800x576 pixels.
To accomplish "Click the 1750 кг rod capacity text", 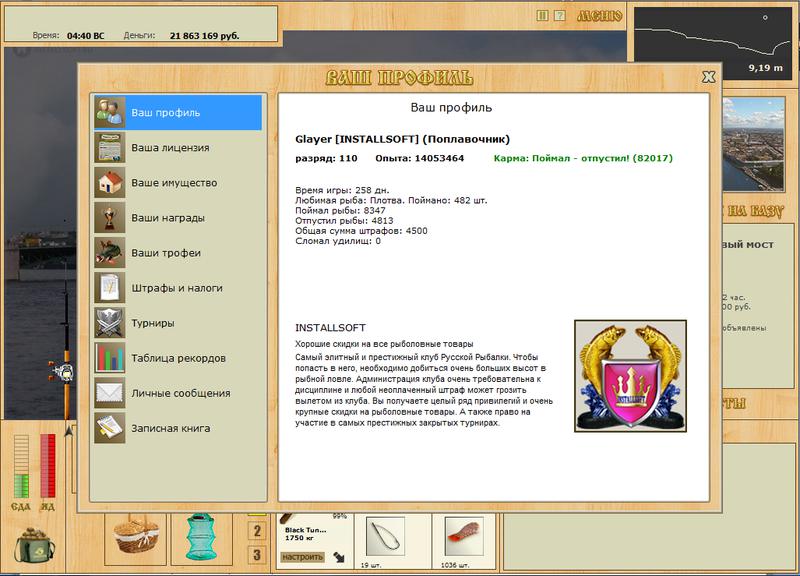I will click(x=299, y=538).
